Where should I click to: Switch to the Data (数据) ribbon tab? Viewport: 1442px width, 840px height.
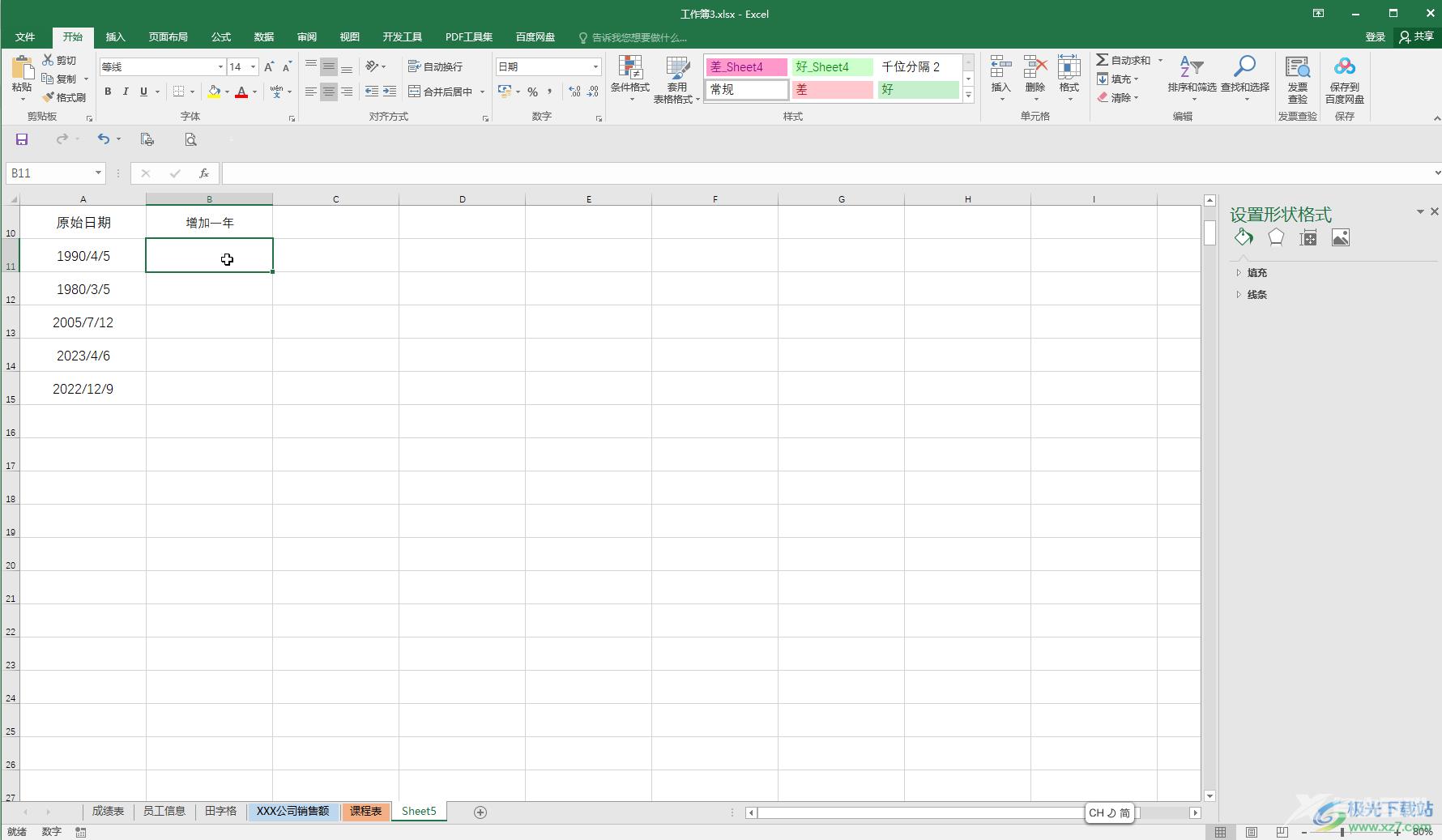[x=264, y=37]
